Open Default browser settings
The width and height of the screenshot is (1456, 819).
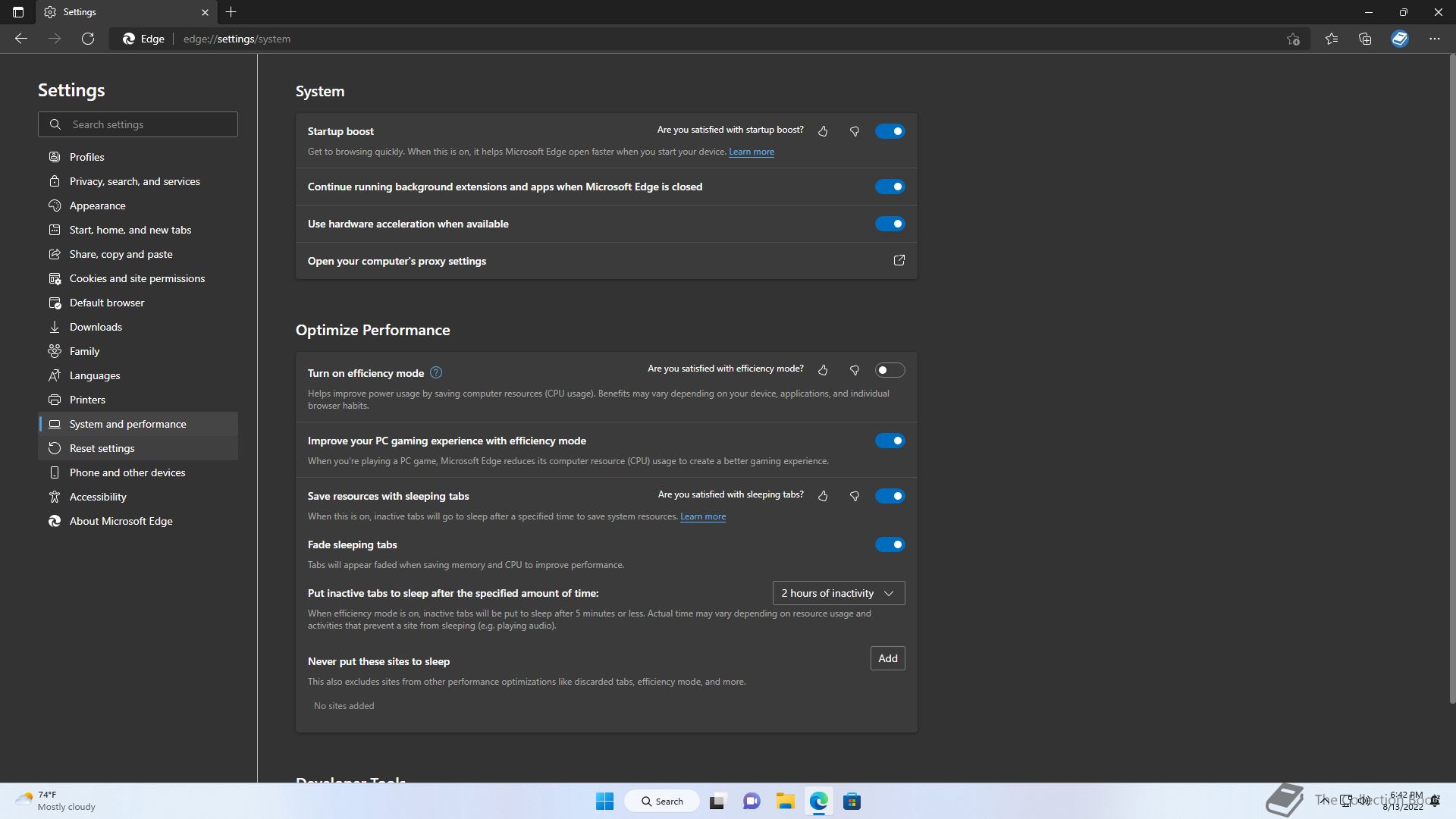tap(138, 303)
